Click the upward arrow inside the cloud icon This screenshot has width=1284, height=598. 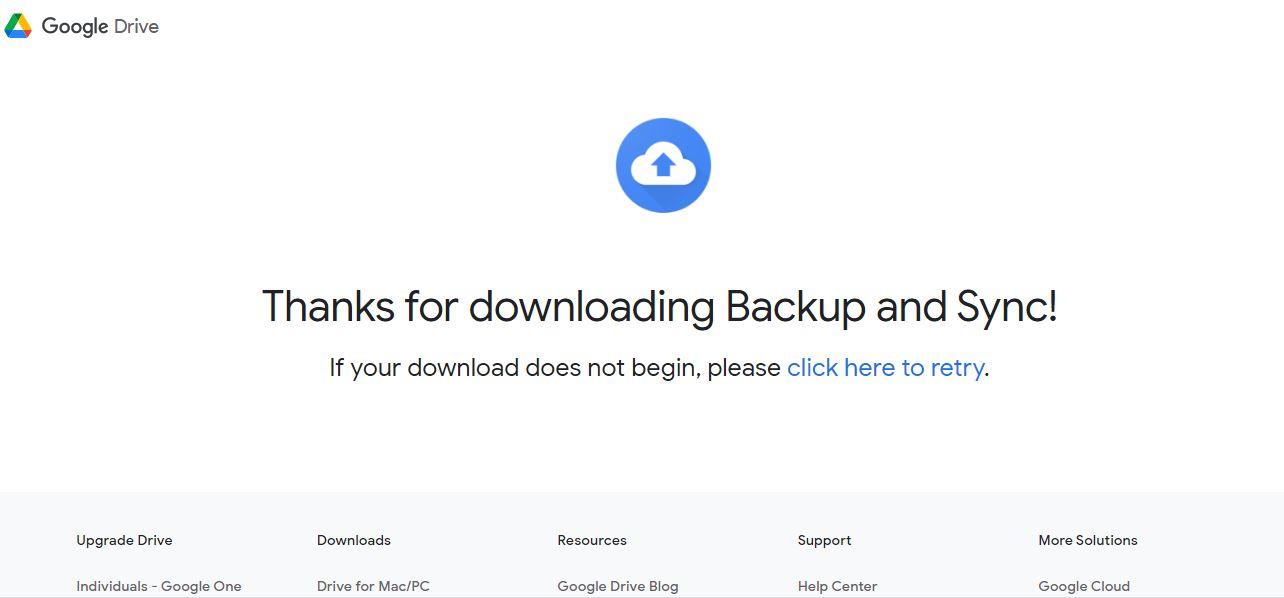[x=663, y=165]
